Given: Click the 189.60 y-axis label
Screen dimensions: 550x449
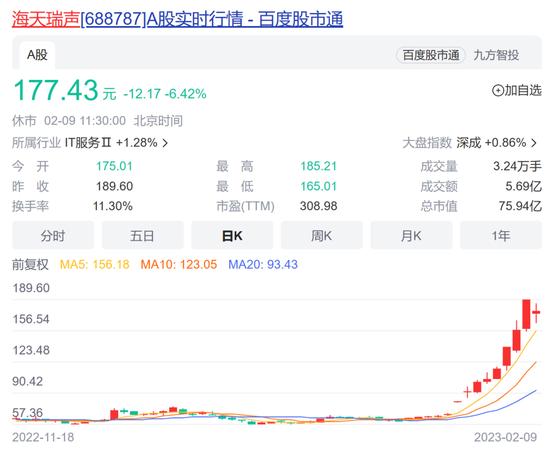Looking at the screenshot, I should [31, 288].
